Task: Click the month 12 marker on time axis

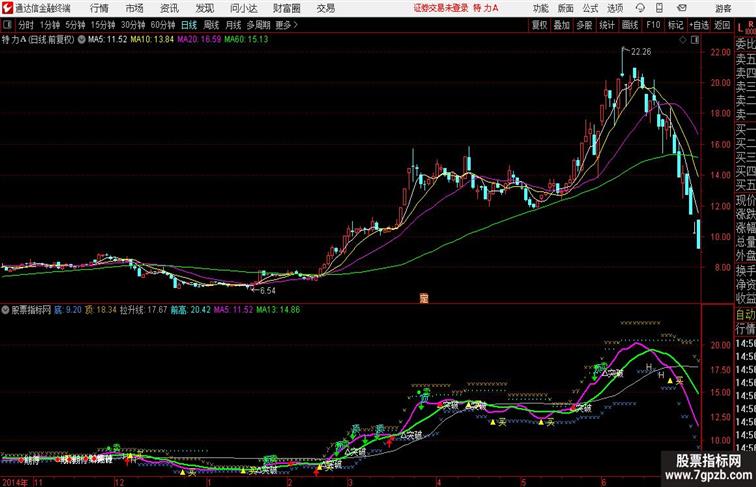Action: [120, 482]
